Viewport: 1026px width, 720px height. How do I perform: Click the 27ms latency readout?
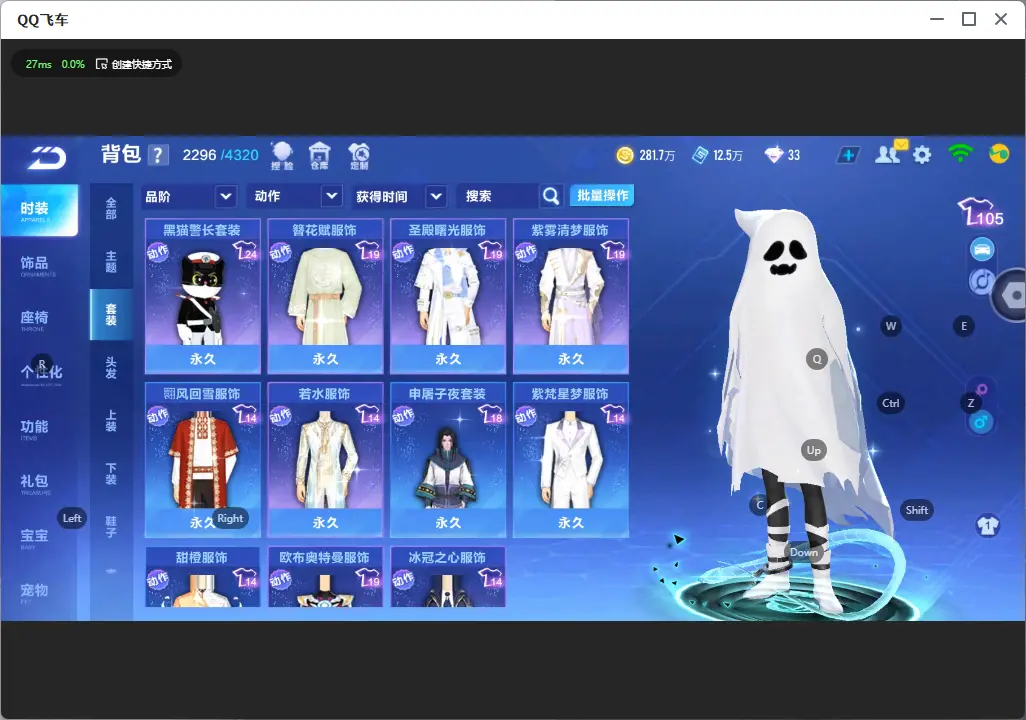39,64
